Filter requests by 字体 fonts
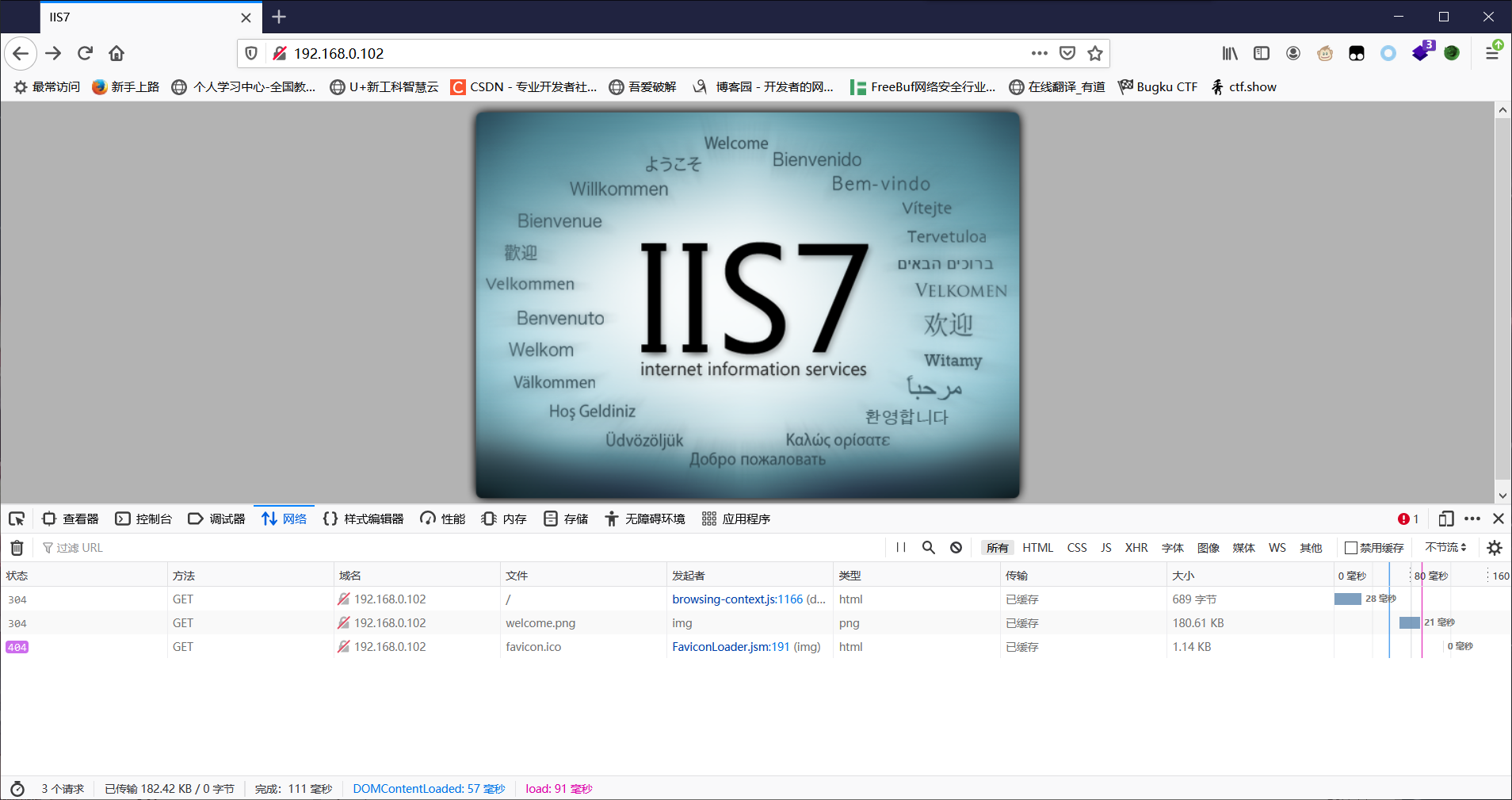The width and height of the screenshot is (1512, 800). 1173,548
